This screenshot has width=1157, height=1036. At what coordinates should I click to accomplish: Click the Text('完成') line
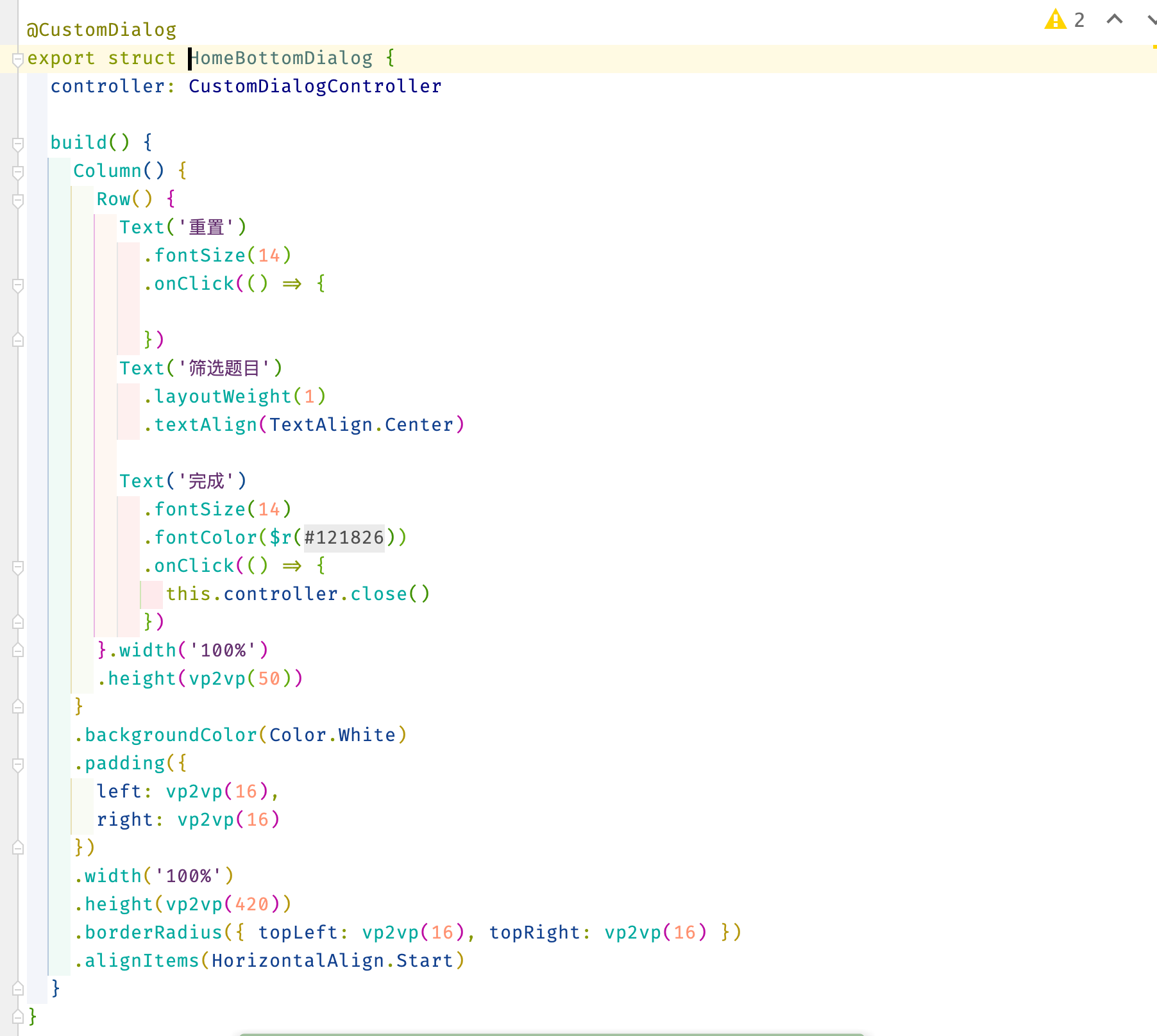tap(183, 481)
